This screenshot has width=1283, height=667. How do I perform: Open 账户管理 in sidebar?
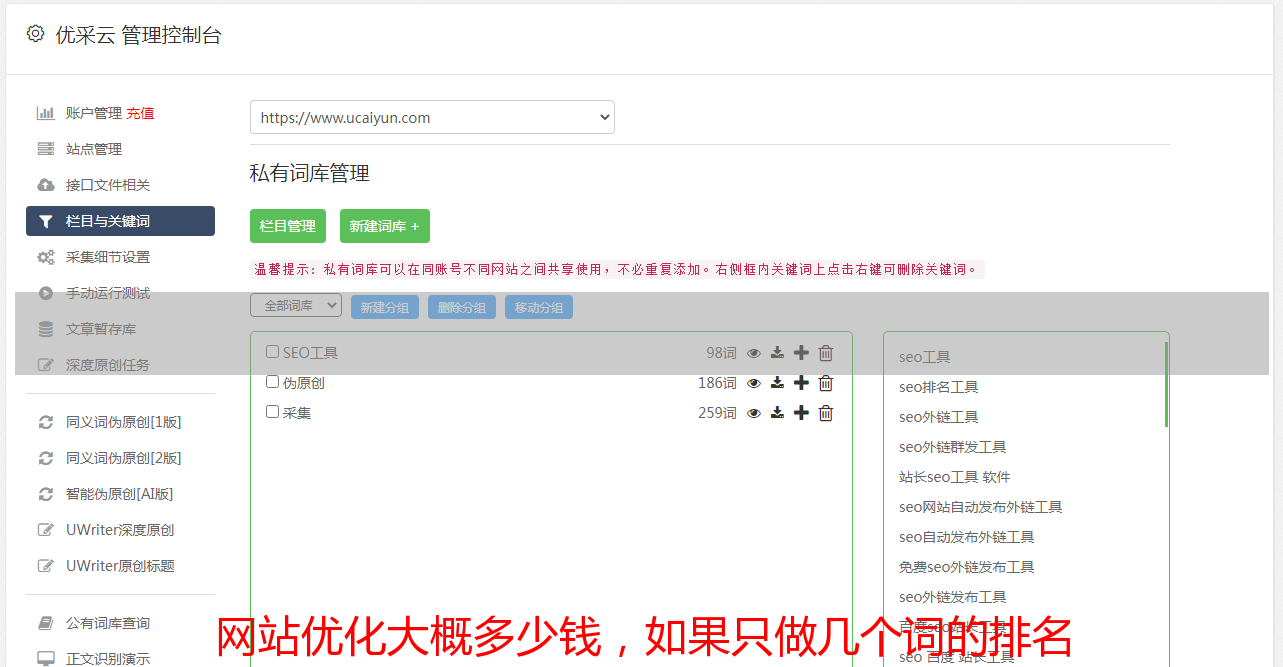click(94, 113)
